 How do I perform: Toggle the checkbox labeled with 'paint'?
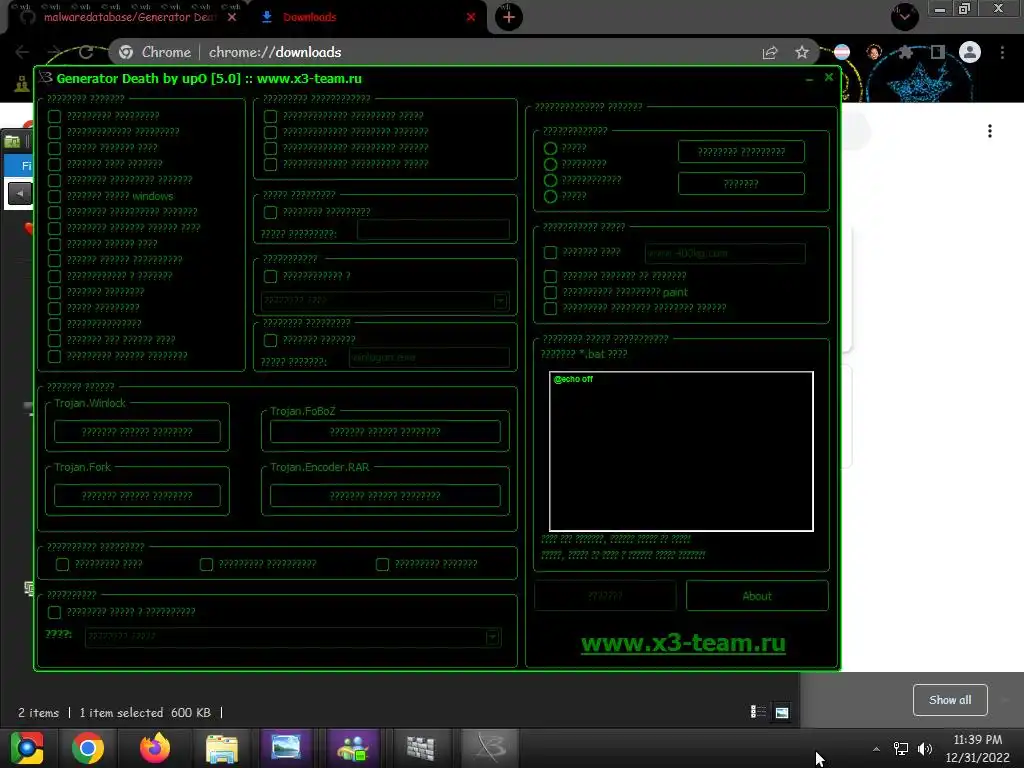coord(551,292)
